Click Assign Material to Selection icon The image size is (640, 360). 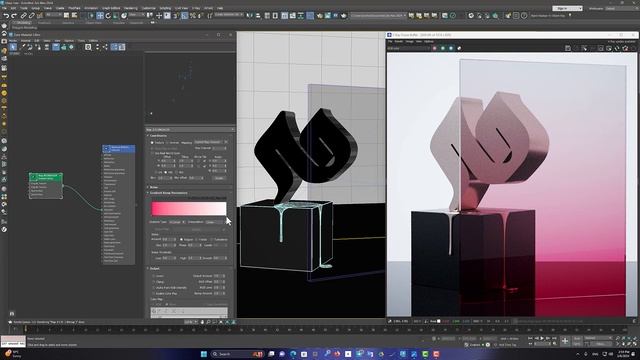39,47
